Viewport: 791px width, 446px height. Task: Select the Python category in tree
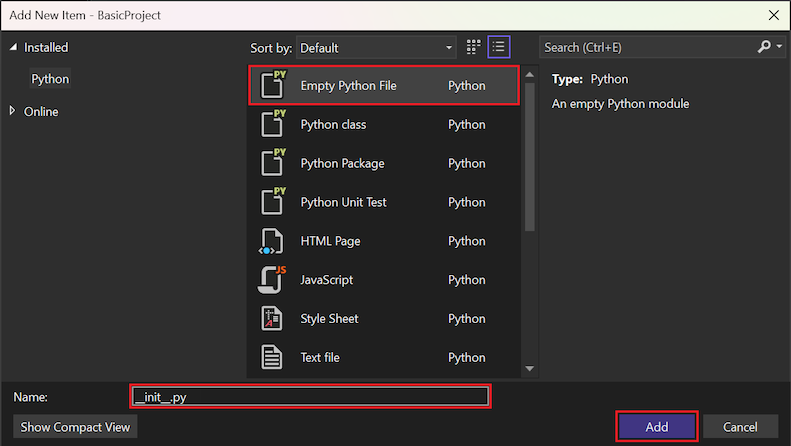[50, 79]
